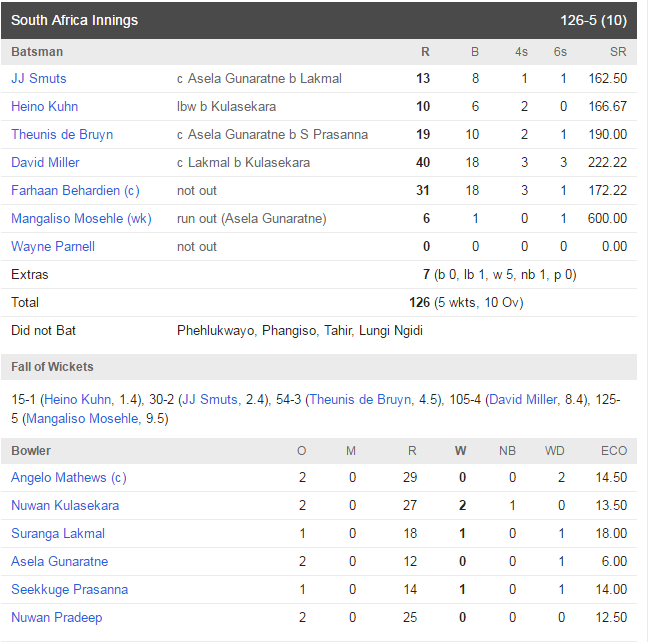648x642 pixels.
Task: Open Theunis de Bruyn fall-of-wicket link
Action: (x=360, y=400)
